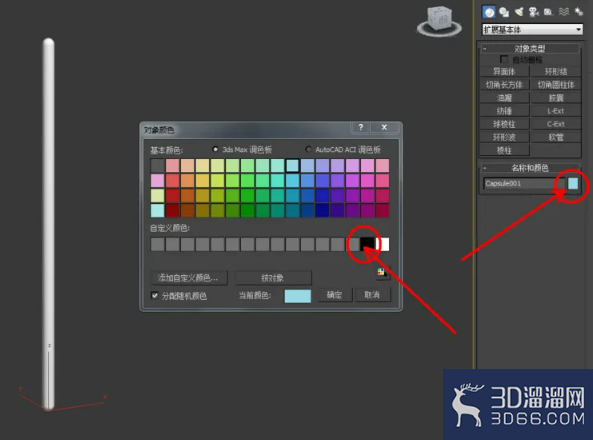Viewport: 593px width, 440px height.
Task: Click the select-by-color icon in dialog
Action: 382,272
